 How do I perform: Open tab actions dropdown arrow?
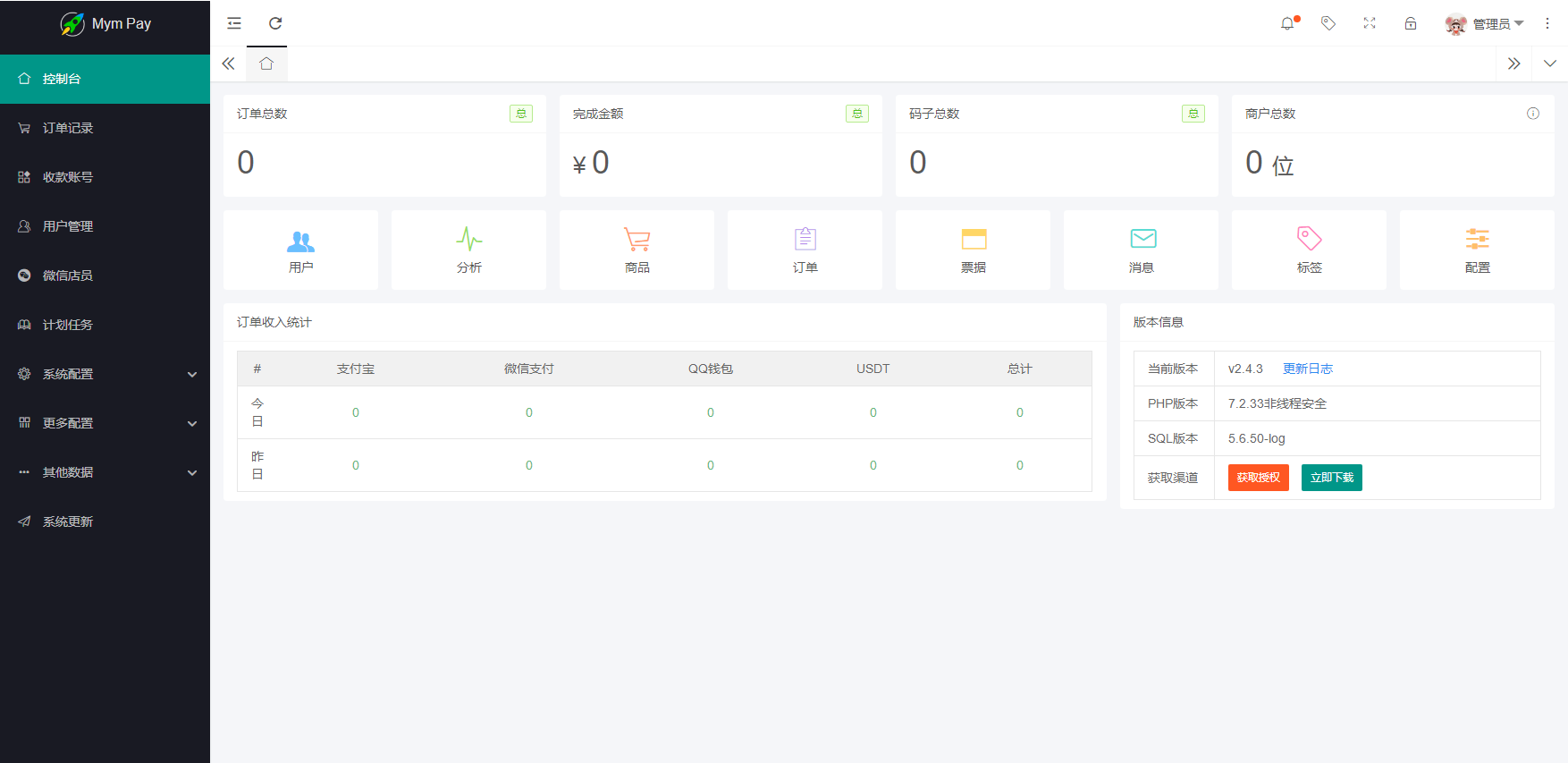(1549, 64)
